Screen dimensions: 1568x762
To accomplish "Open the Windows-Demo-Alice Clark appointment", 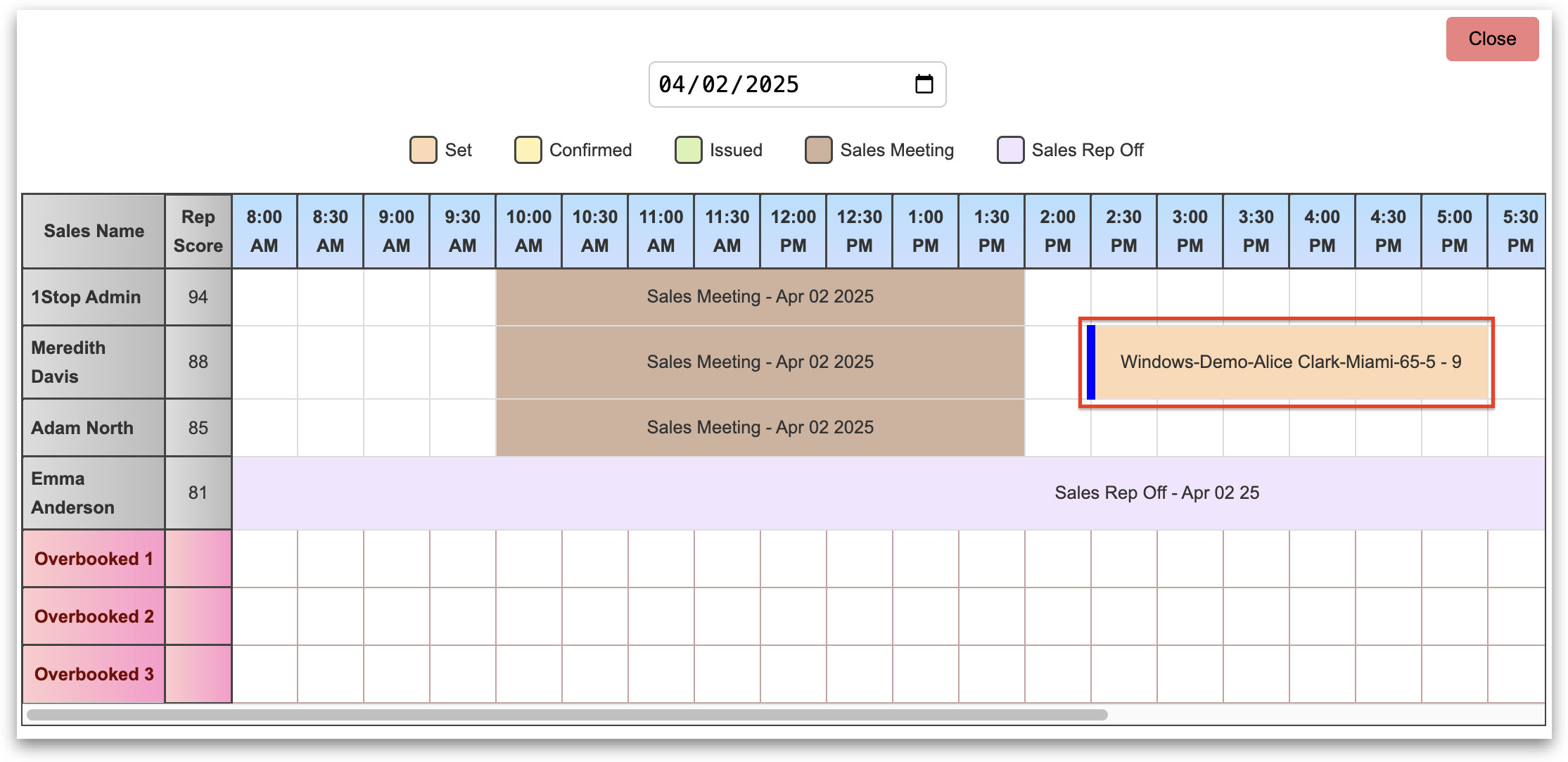I will 1290,362.
